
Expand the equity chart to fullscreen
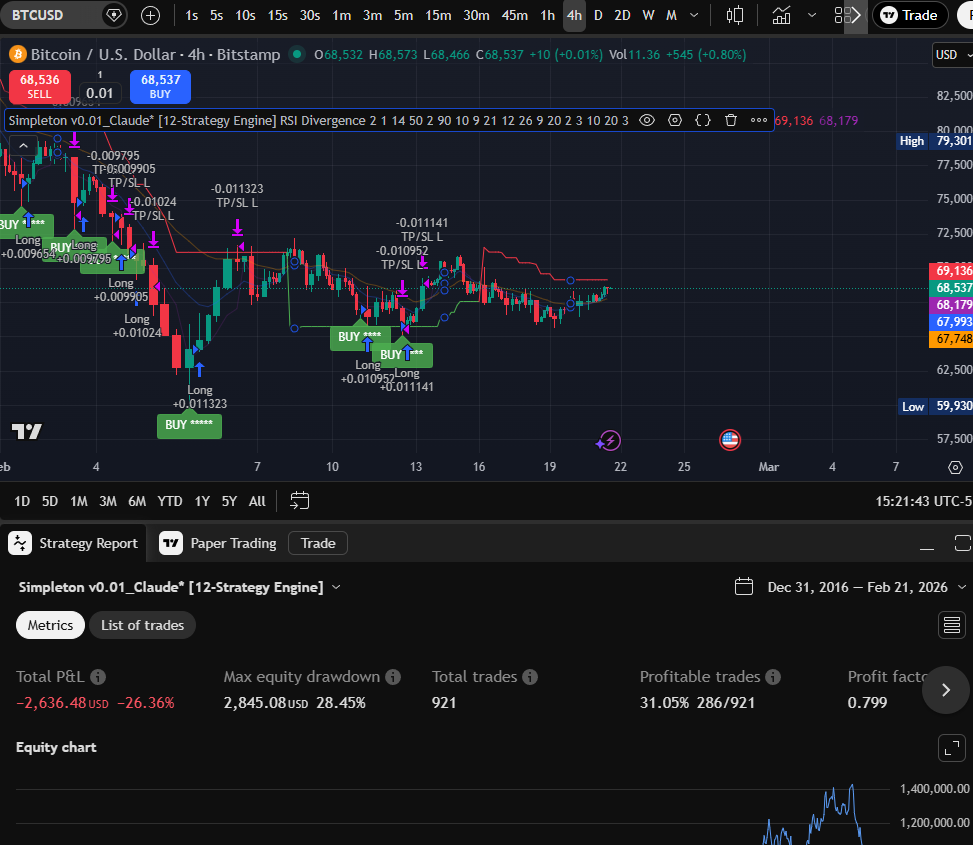pos(951,747)
